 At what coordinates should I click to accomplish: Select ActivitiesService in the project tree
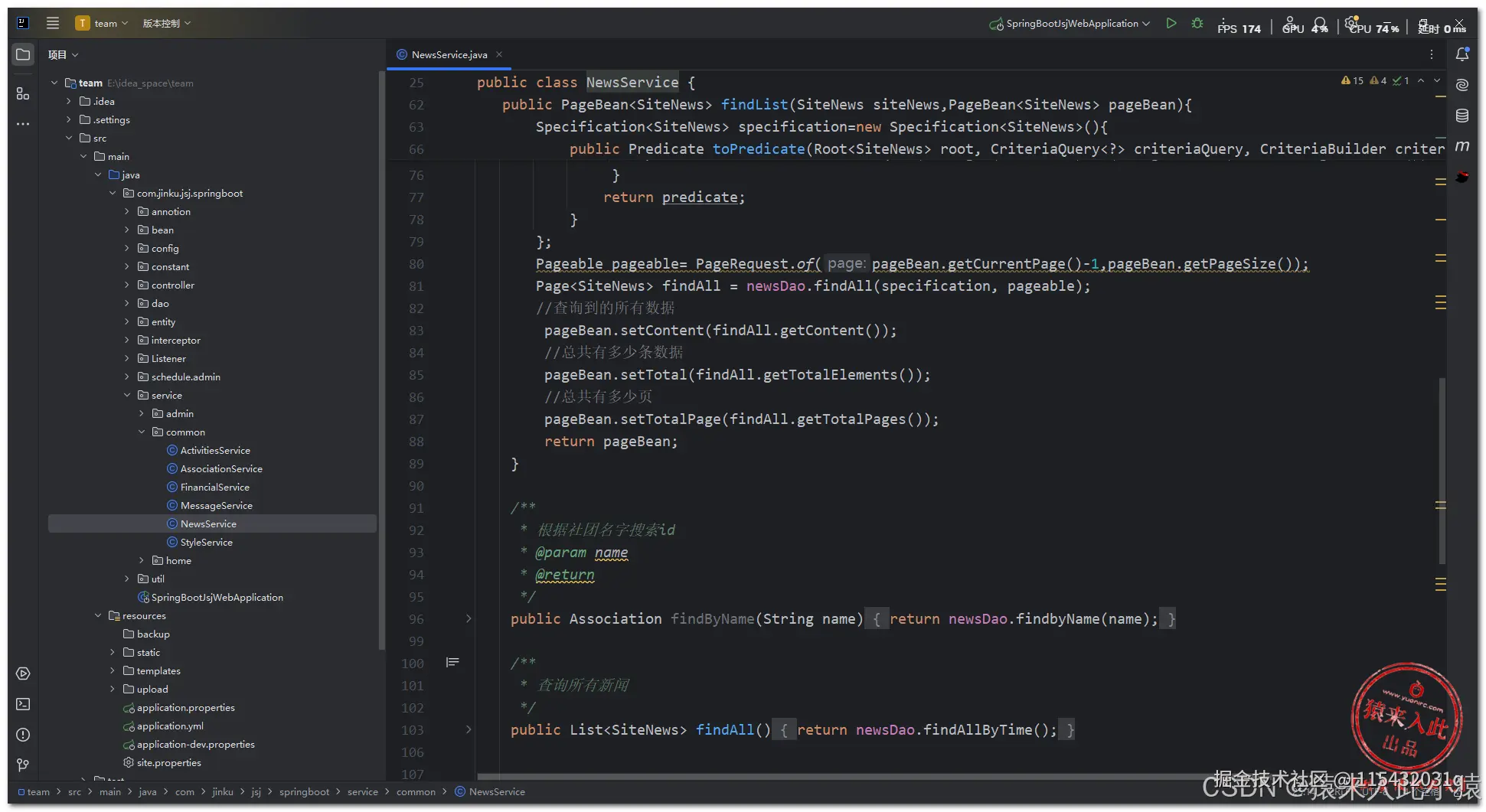pos(215,450)
